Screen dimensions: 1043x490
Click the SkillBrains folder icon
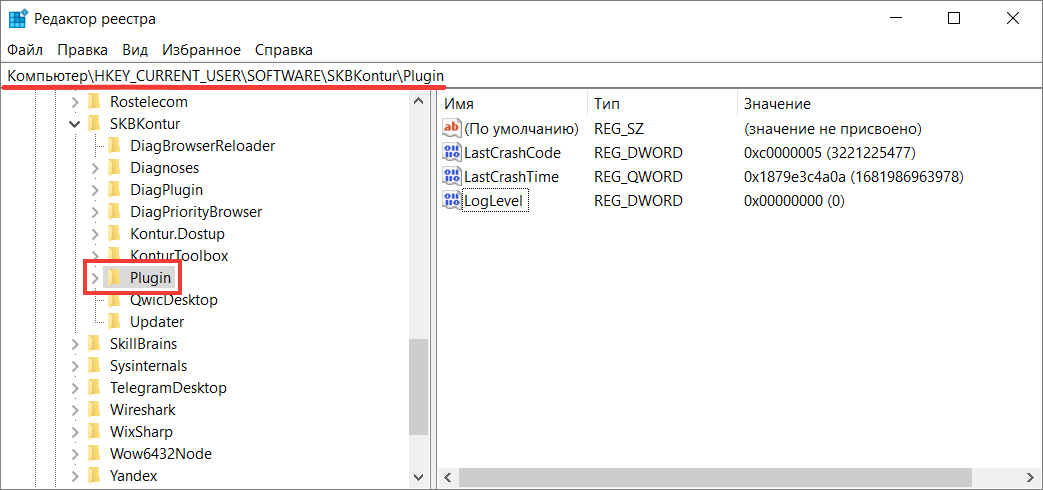tap(94, 343)
